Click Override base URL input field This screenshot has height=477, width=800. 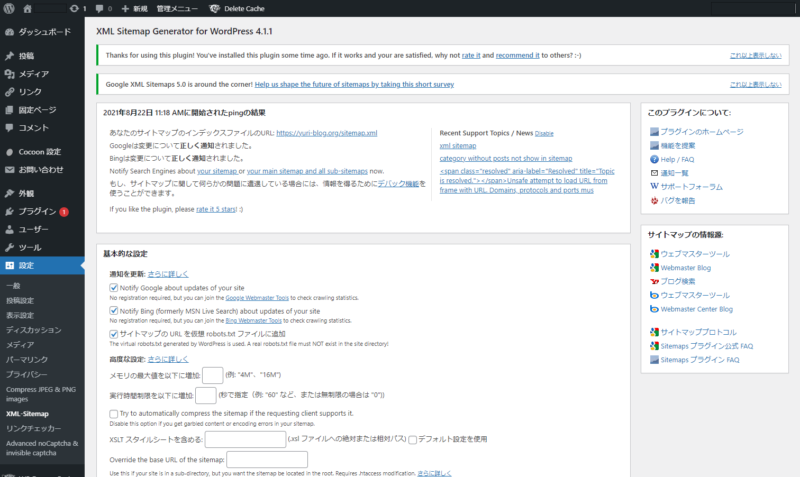tap(267, 460)
